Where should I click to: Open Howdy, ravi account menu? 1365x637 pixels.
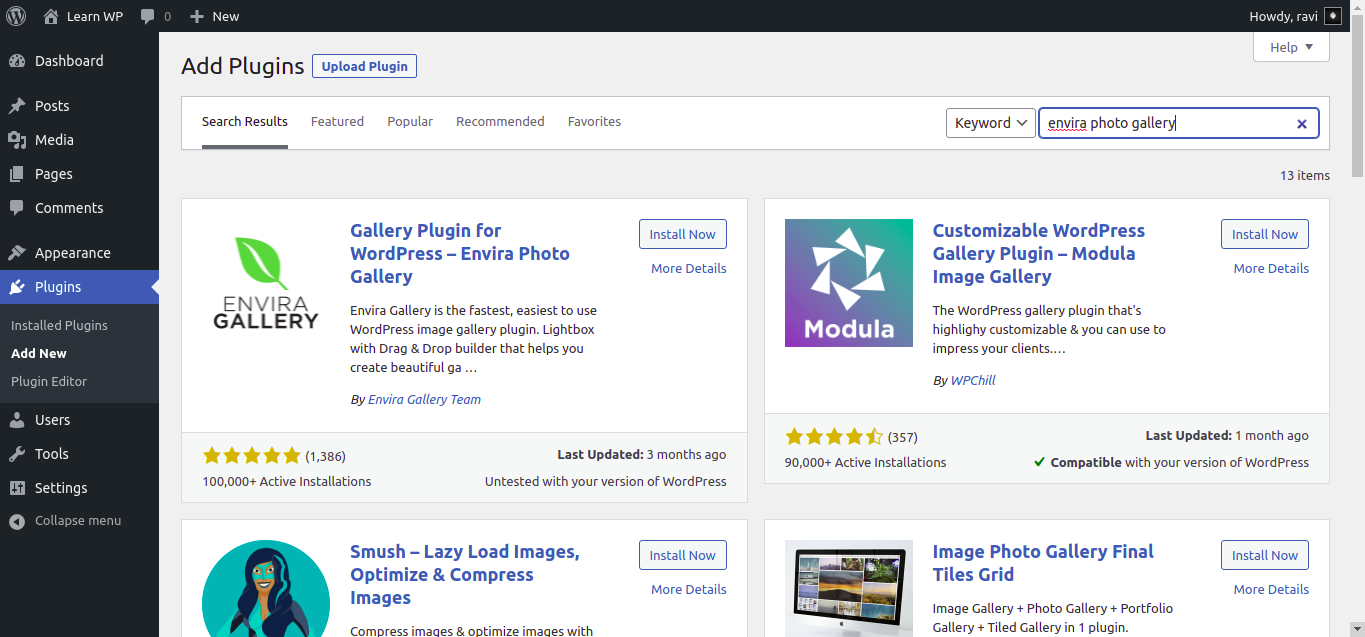pyautogui.click(x=1296, y=16)
